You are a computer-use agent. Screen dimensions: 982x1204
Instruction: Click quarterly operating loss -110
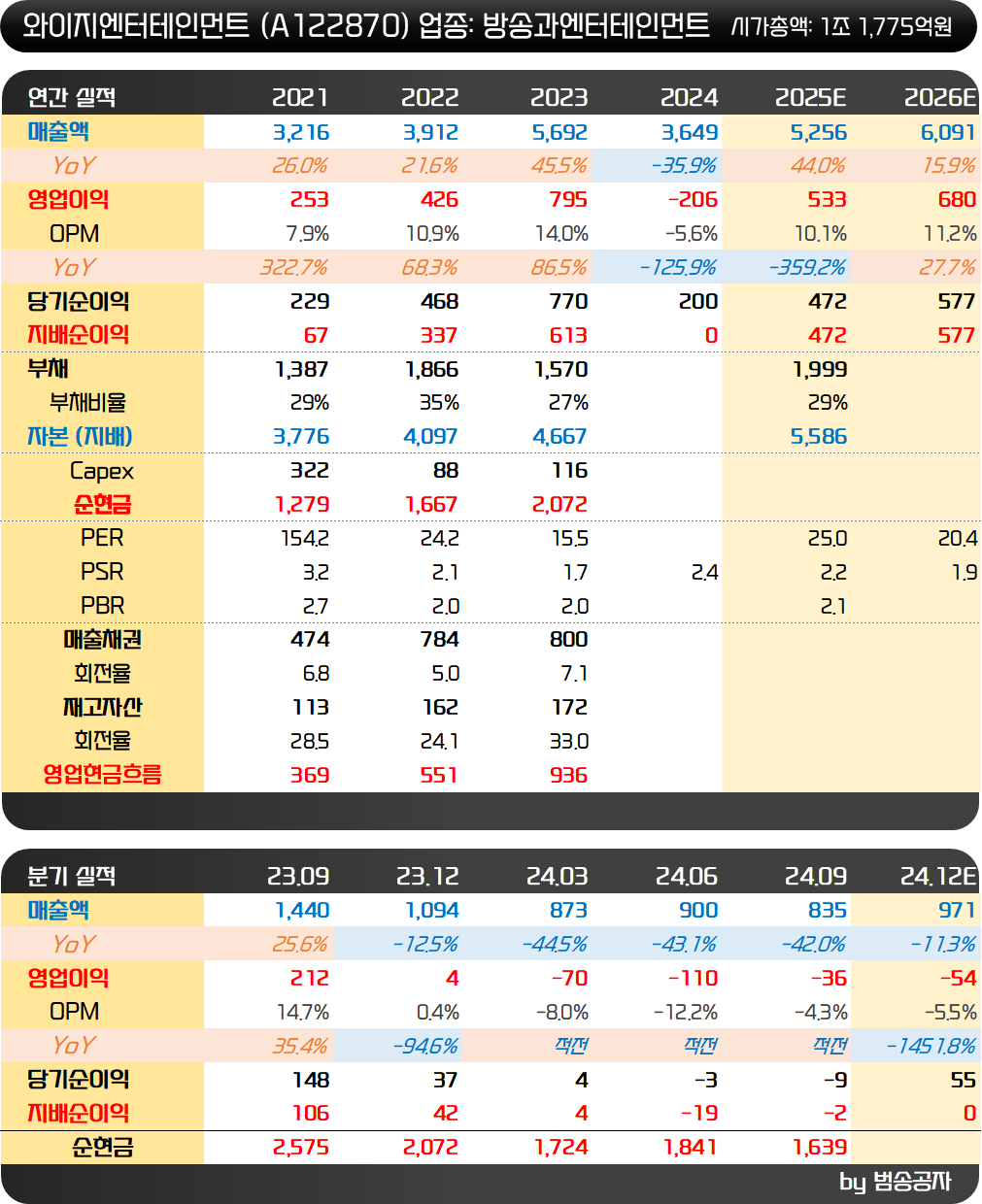[x=693, y=979]
